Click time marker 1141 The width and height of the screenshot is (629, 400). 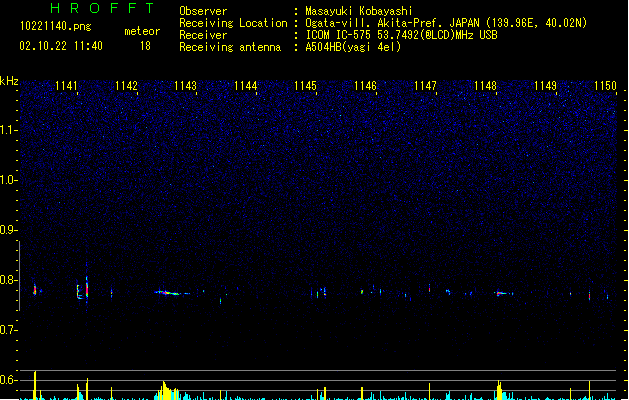click(x=66, y=86)
